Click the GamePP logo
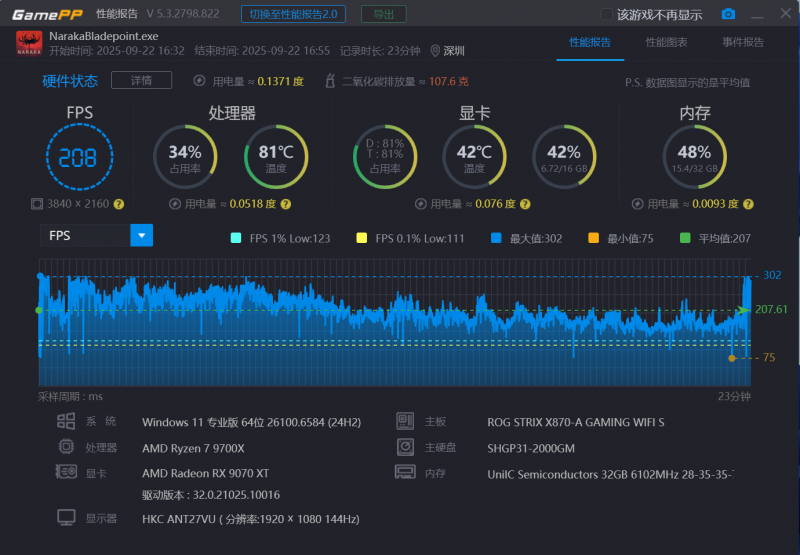Image resolution: width=800 pixels, height=555 pixels. [x=43, y=14]
